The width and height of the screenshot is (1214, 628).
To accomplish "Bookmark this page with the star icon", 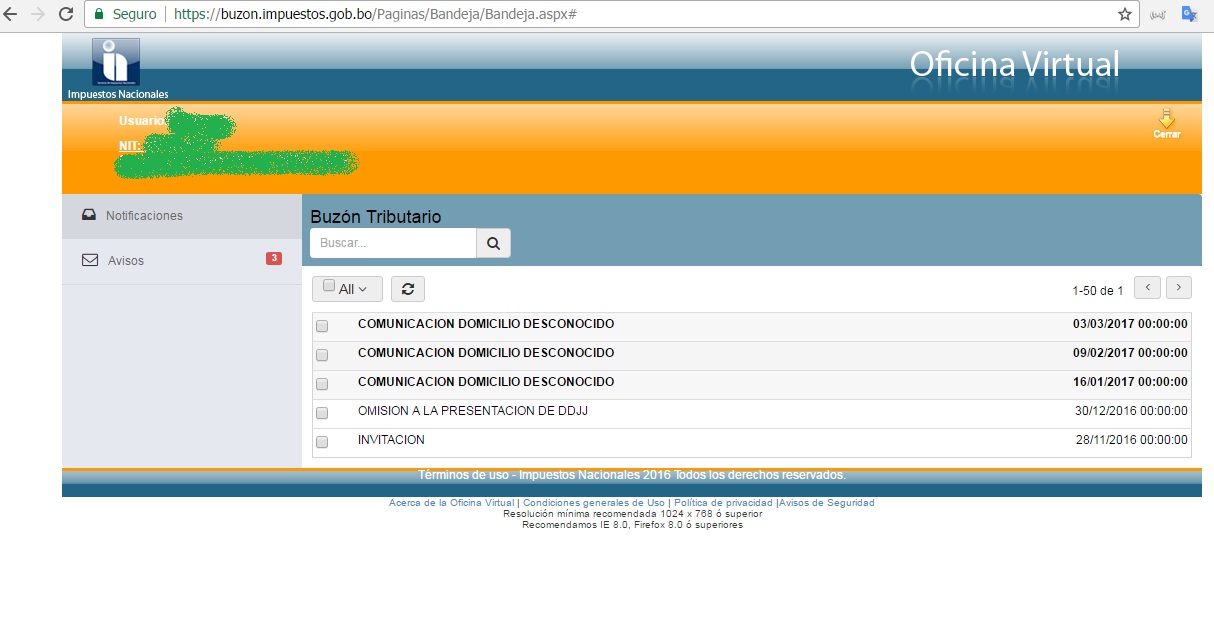I will click(x=1124, y=14).
